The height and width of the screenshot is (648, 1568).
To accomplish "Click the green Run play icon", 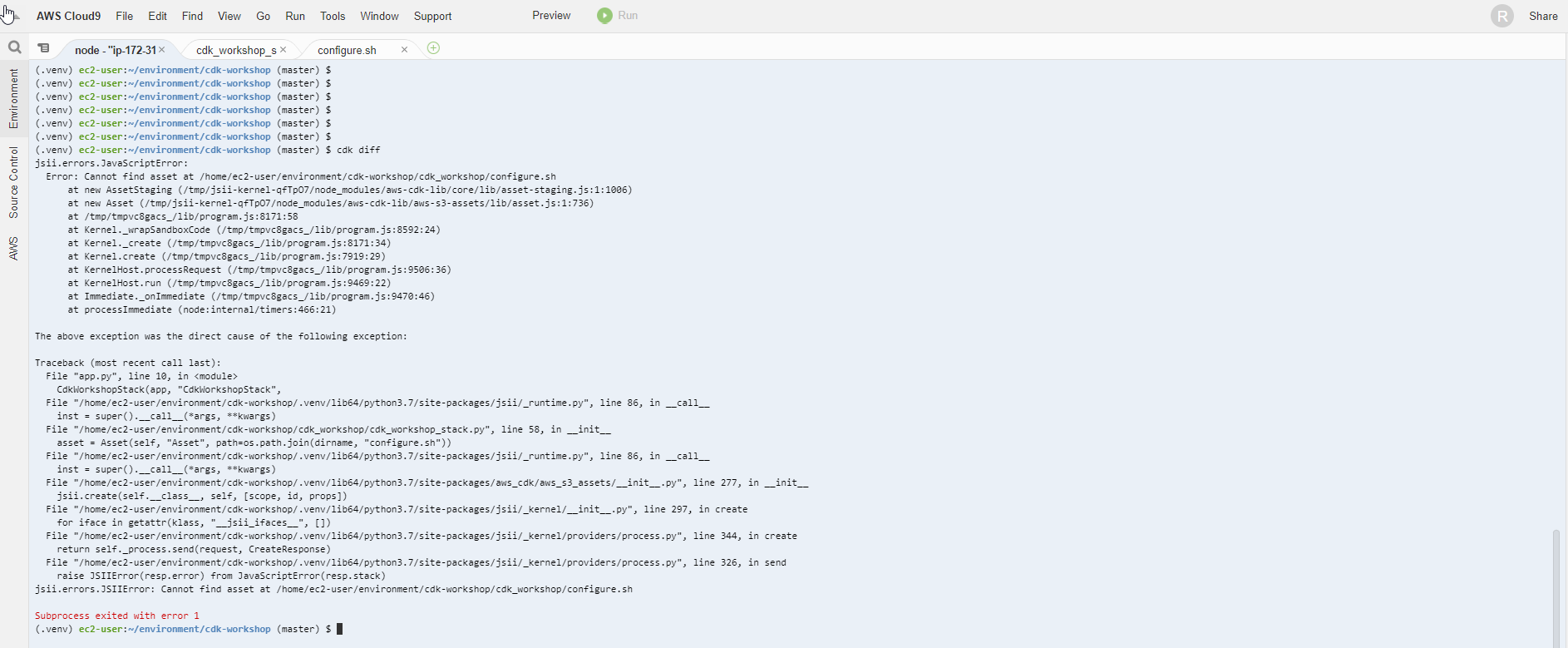I will (x=604, y=16).
